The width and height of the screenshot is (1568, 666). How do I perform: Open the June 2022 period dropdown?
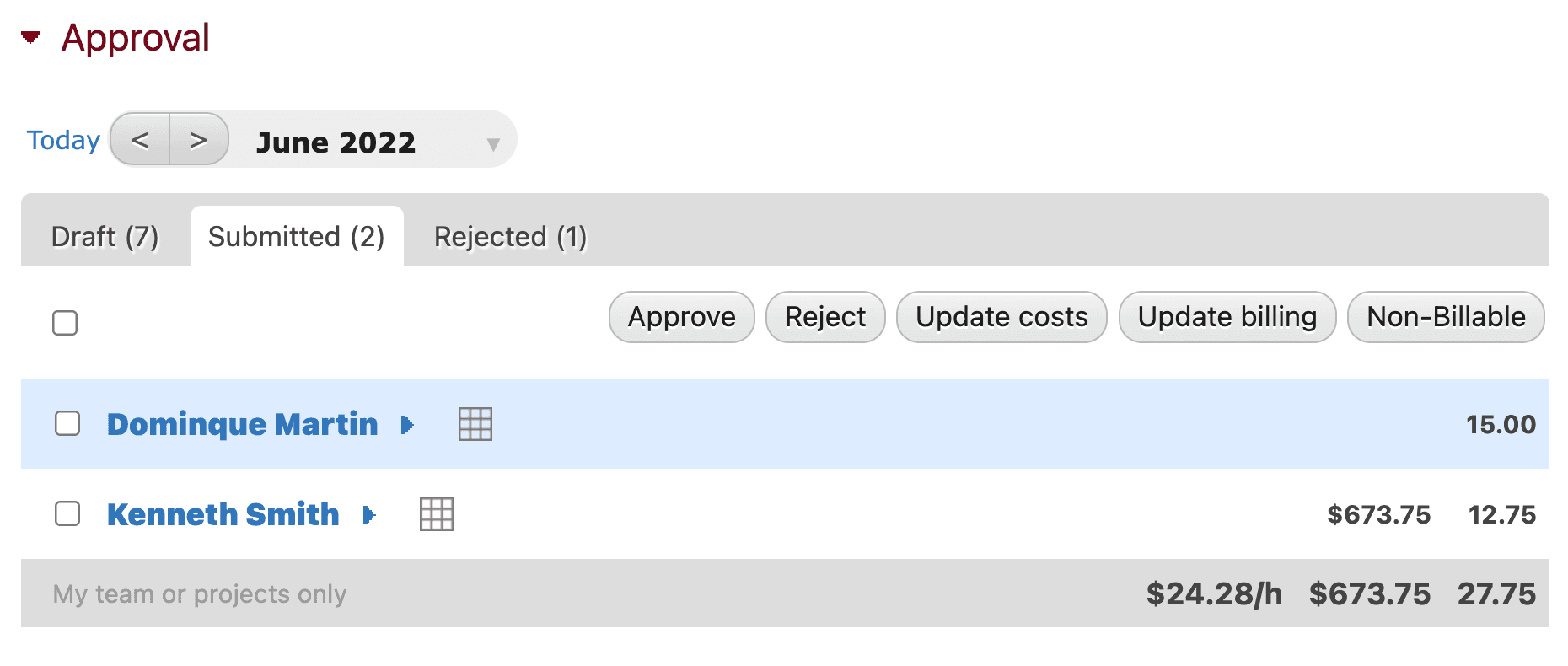tap(493, 143)
